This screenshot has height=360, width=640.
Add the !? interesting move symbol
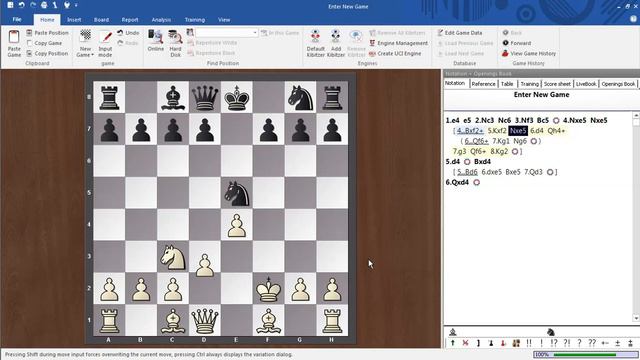point(554,343)
